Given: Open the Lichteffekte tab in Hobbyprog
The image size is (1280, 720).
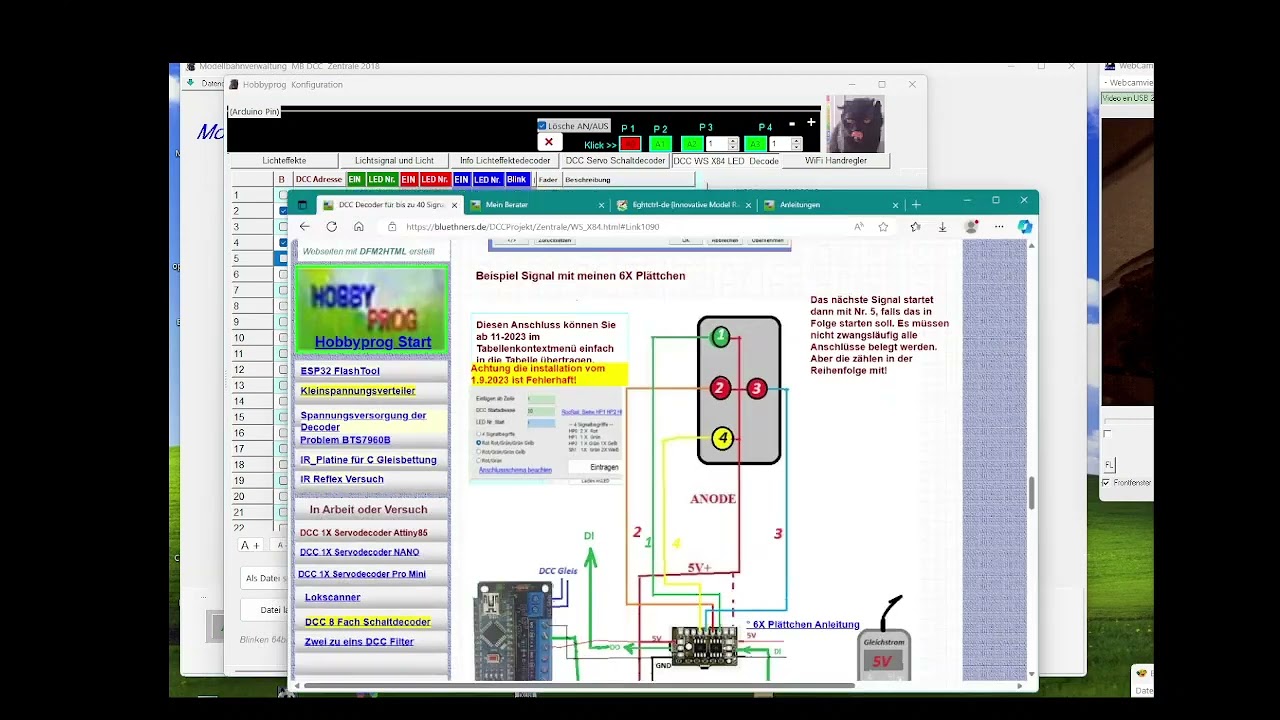Looking at the screenshot, I should tap(284, 161).
